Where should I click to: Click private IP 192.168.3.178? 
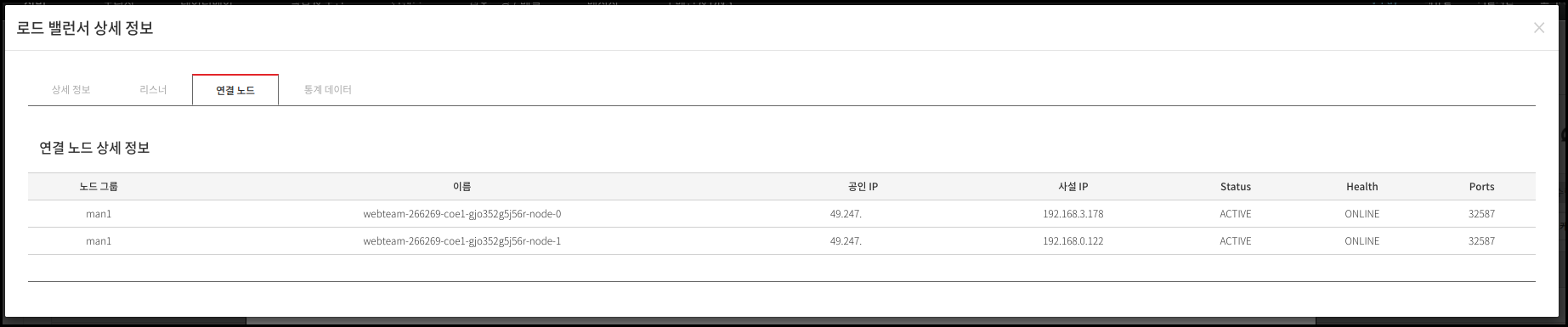[x=1073, y=214]
